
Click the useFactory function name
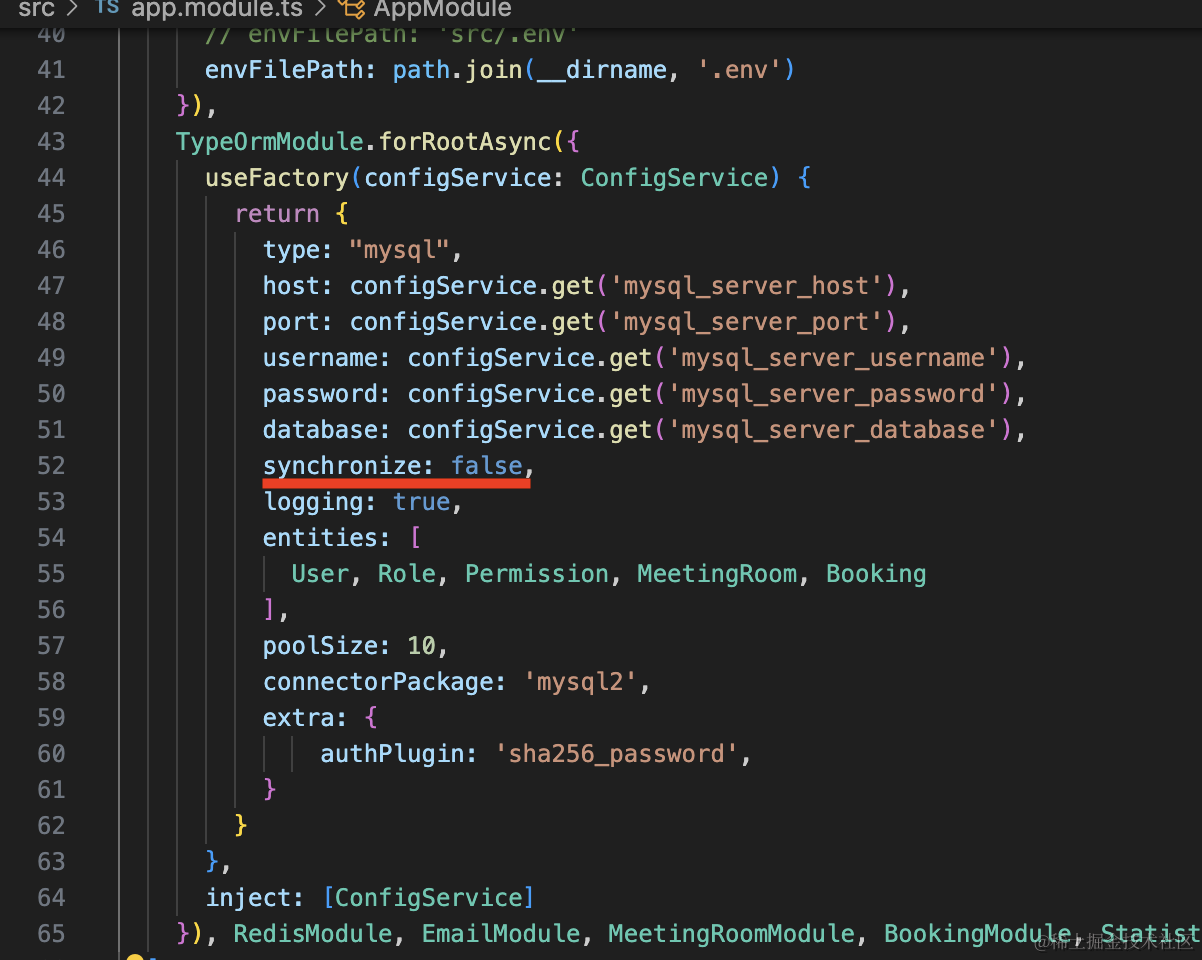tap(277, 178)
